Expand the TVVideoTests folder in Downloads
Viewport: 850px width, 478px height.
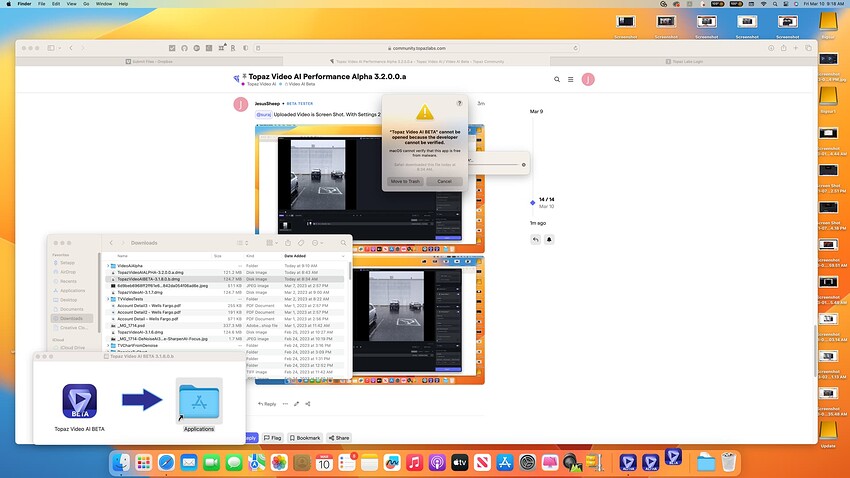click(108, 299)
